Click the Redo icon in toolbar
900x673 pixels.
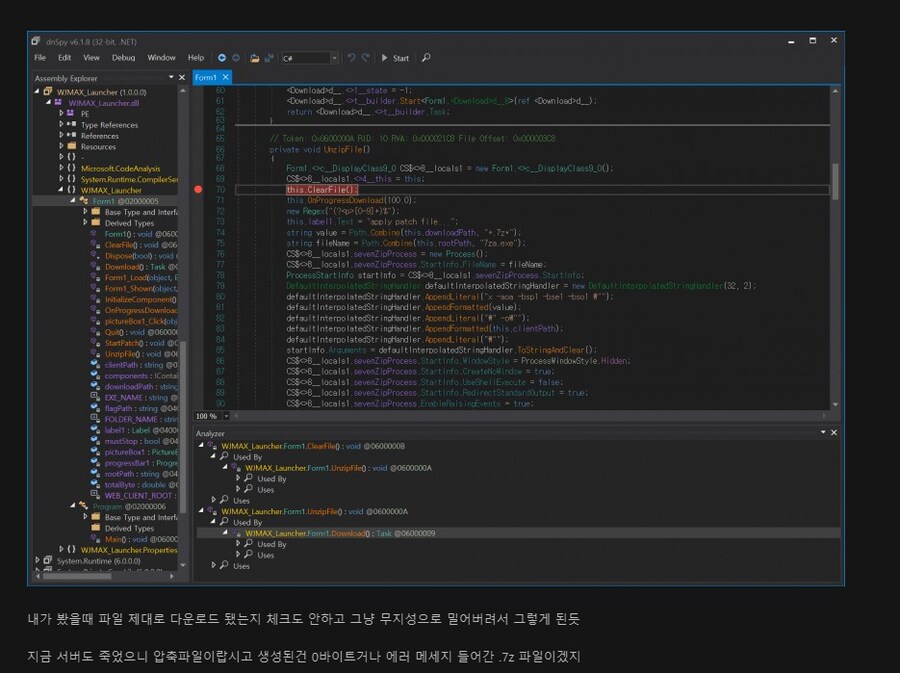click(365, 58)
